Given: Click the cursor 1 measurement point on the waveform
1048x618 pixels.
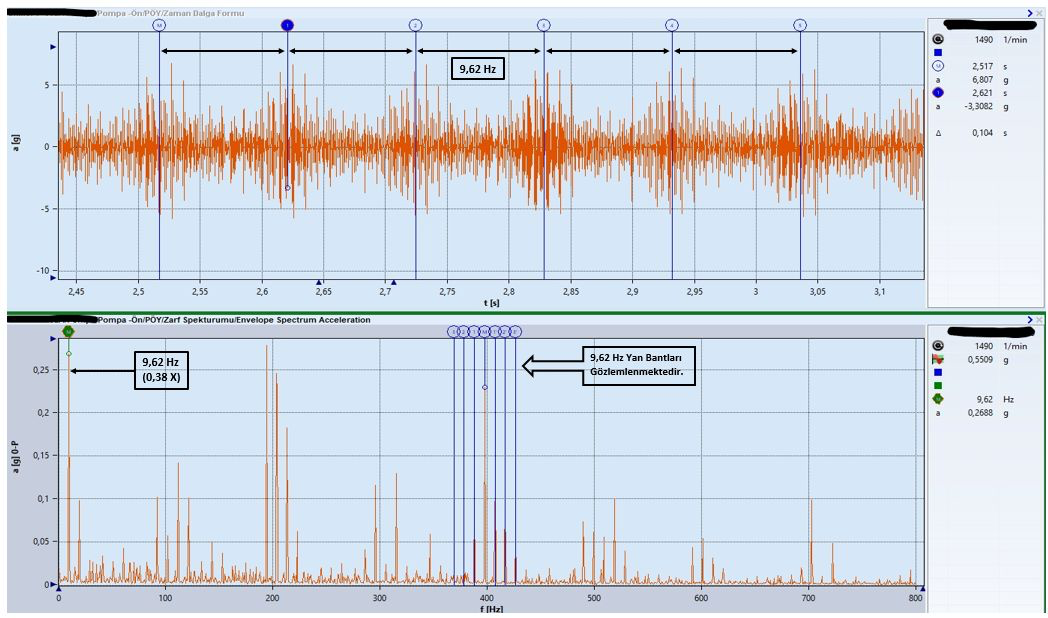Looking at the screenshot, I should [x=288, y=188].
